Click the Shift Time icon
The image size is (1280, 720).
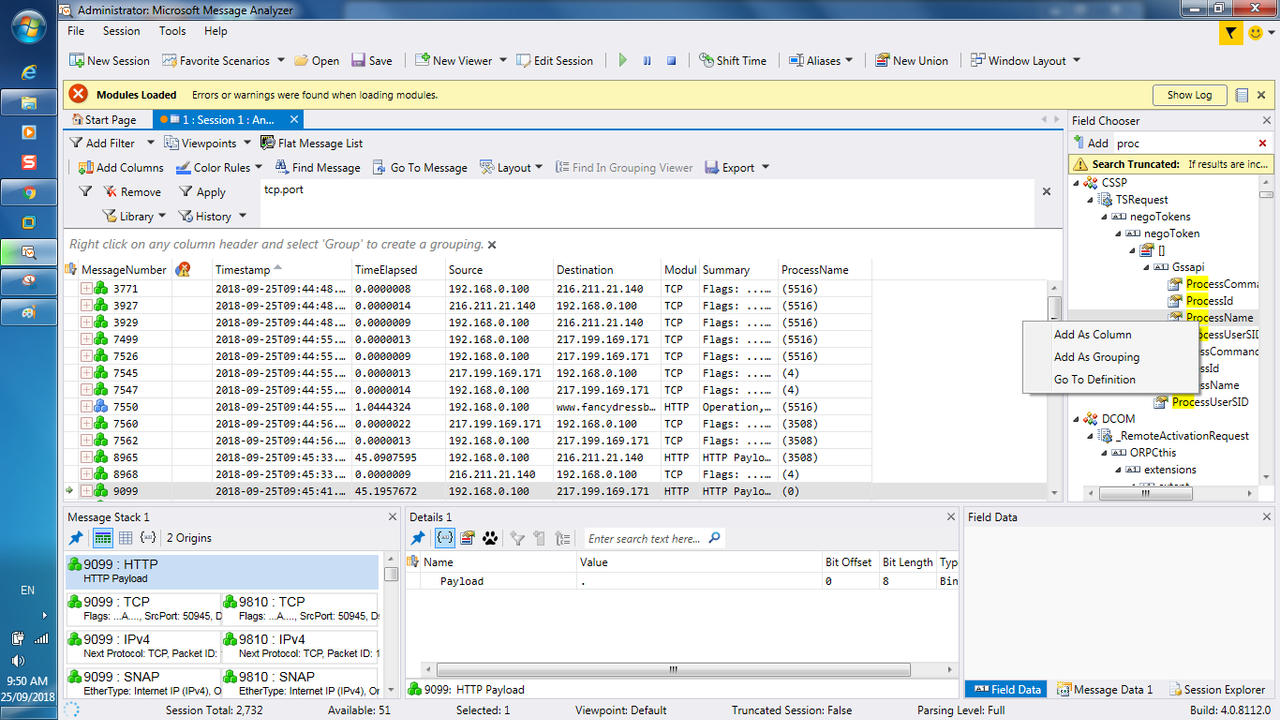pos(706,61)
